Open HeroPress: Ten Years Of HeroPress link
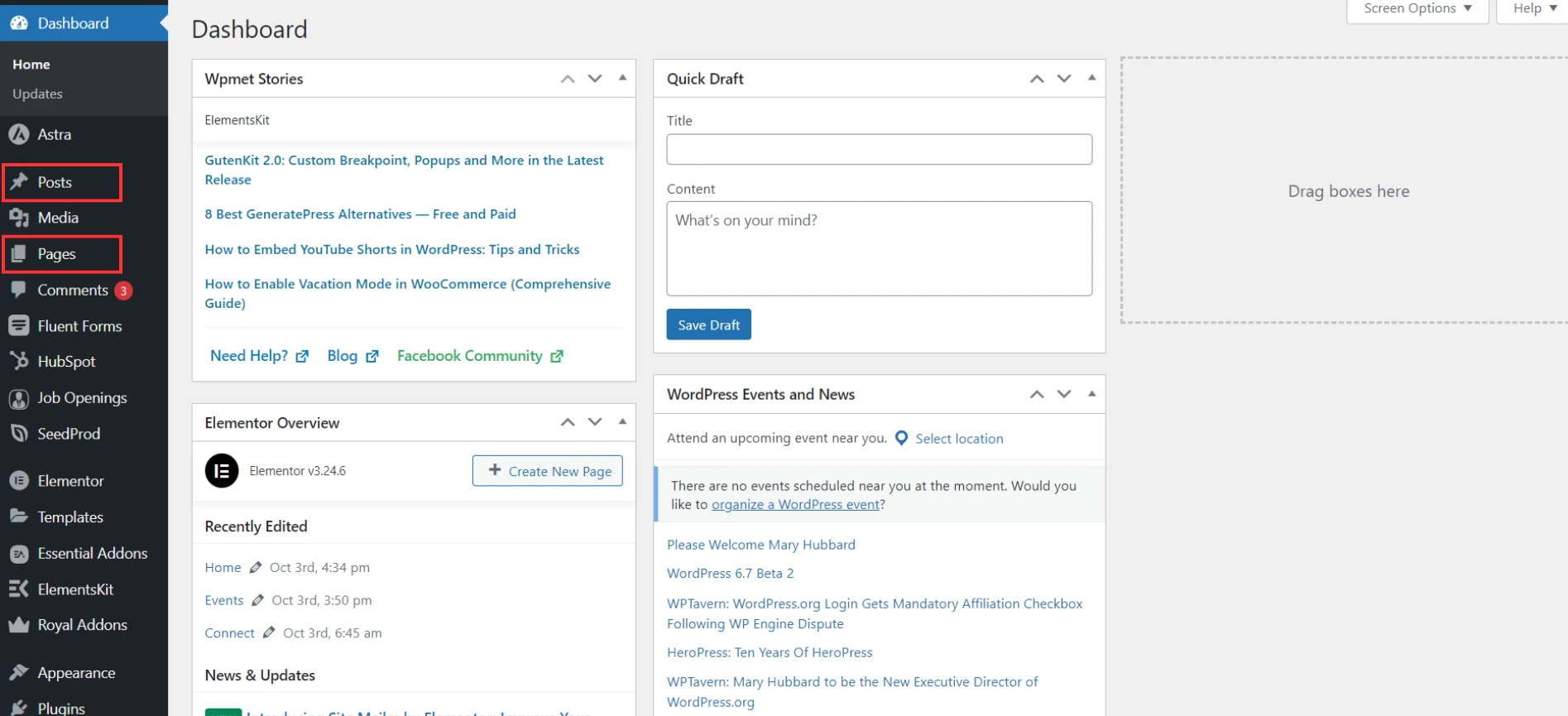This screenshot has width=1568, height=716. click(770, 652)
